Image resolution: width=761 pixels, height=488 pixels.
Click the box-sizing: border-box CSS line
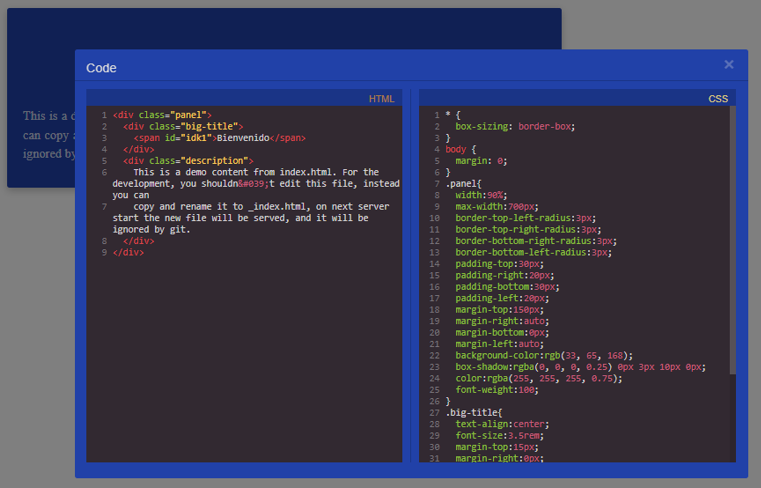pyautogui.click(x=514, y=127)
